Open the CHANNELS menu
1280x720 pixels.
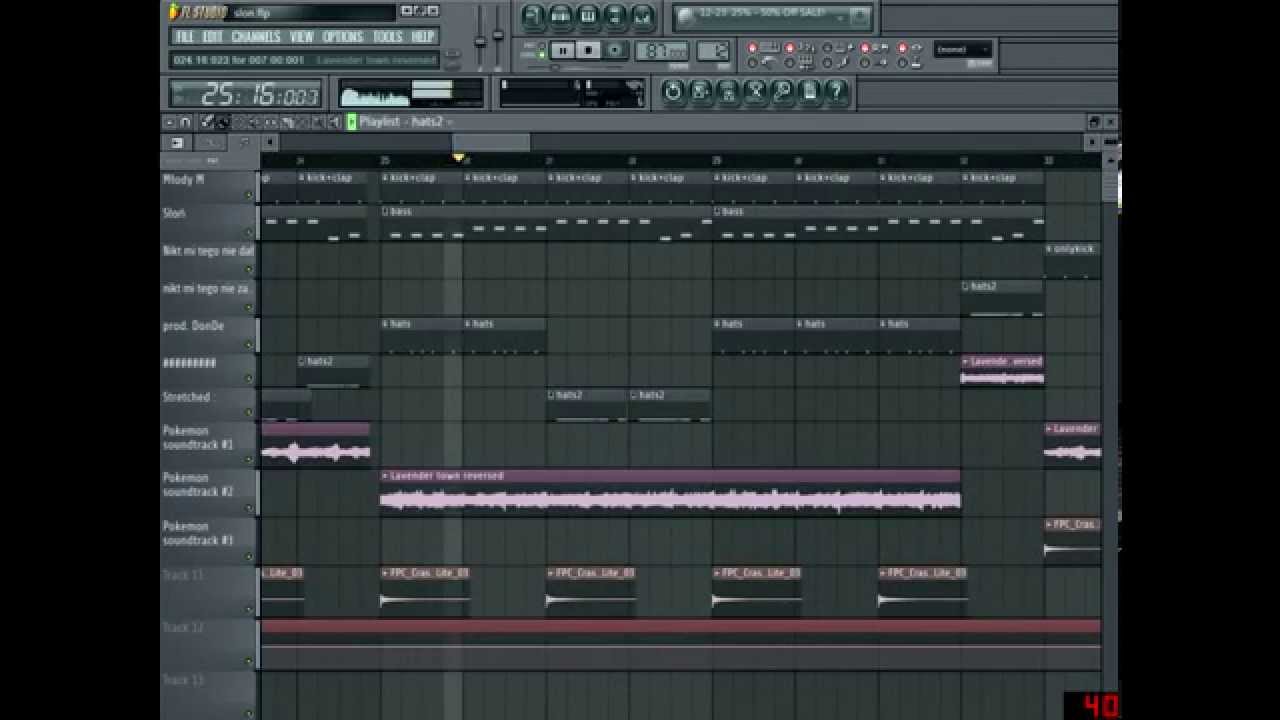coord(256,37)
